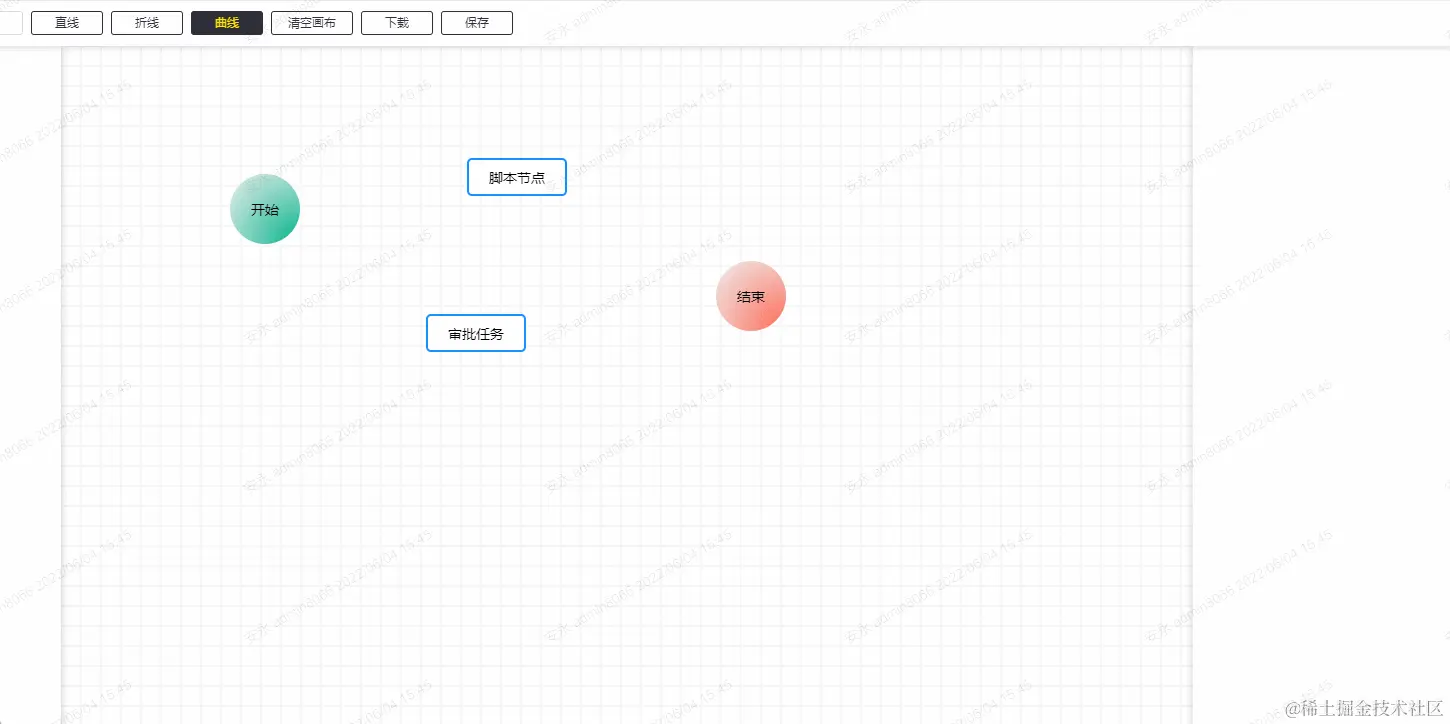
Task: Select the red 结束 end node
Action: coord(751,296)
